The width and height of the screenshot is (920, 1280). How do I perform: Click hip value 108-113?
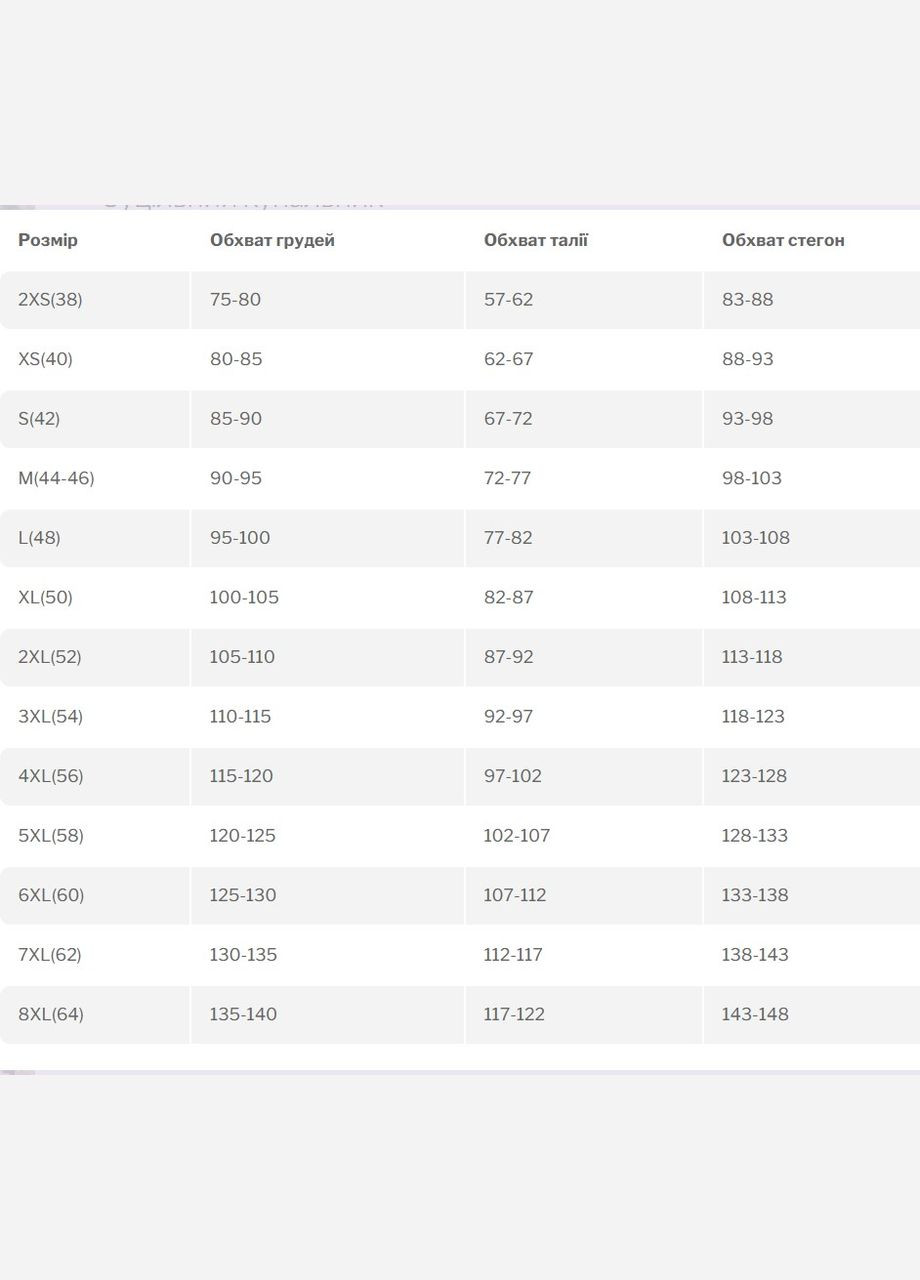754,597
